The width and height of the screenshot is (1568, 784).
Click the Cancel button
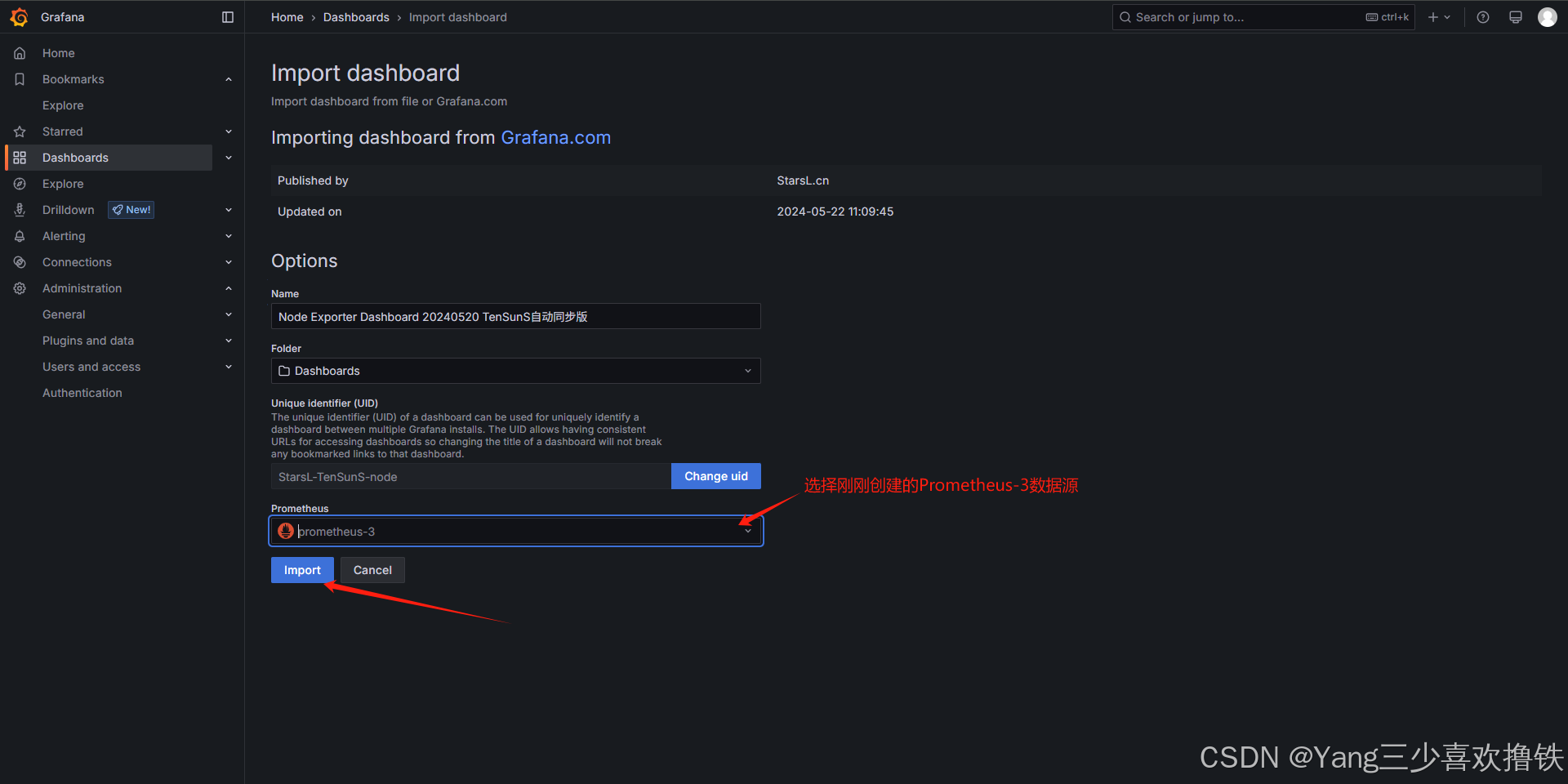point(372,570)
